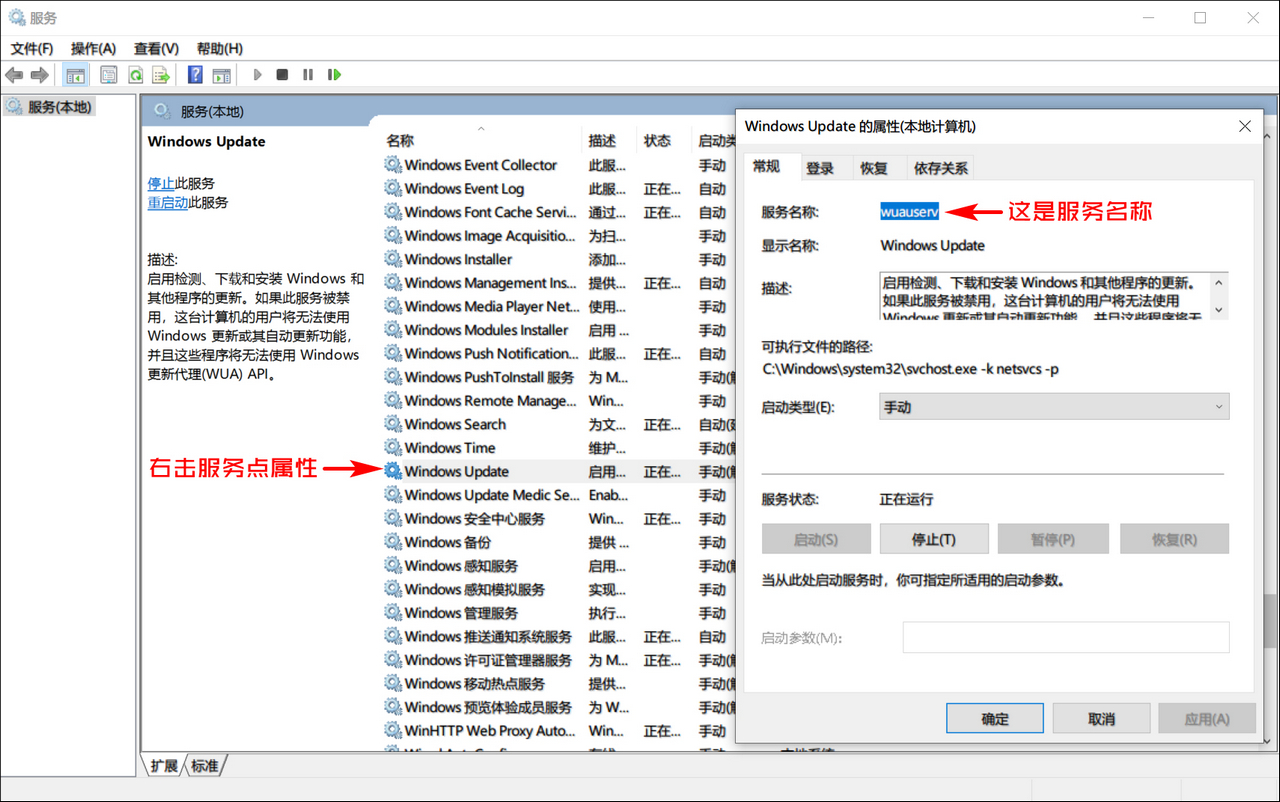Click the magnifier gear icon in 服务(本地) header
The height and width of the screenshot is (802, 1280).
pos(160,111)
